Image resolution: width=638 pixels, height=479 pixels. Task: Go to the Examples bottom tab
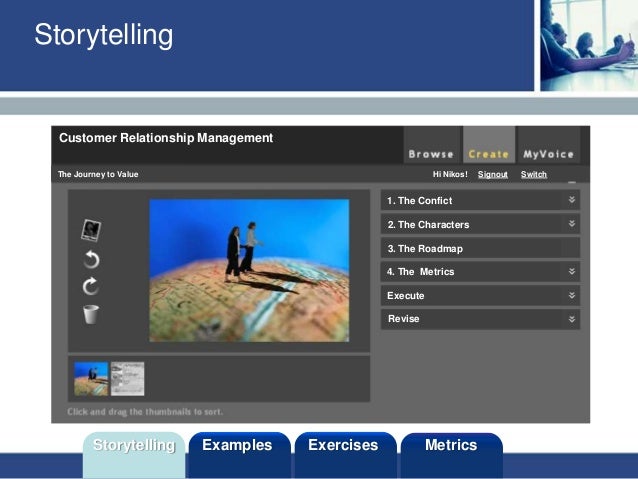point(237,446)
